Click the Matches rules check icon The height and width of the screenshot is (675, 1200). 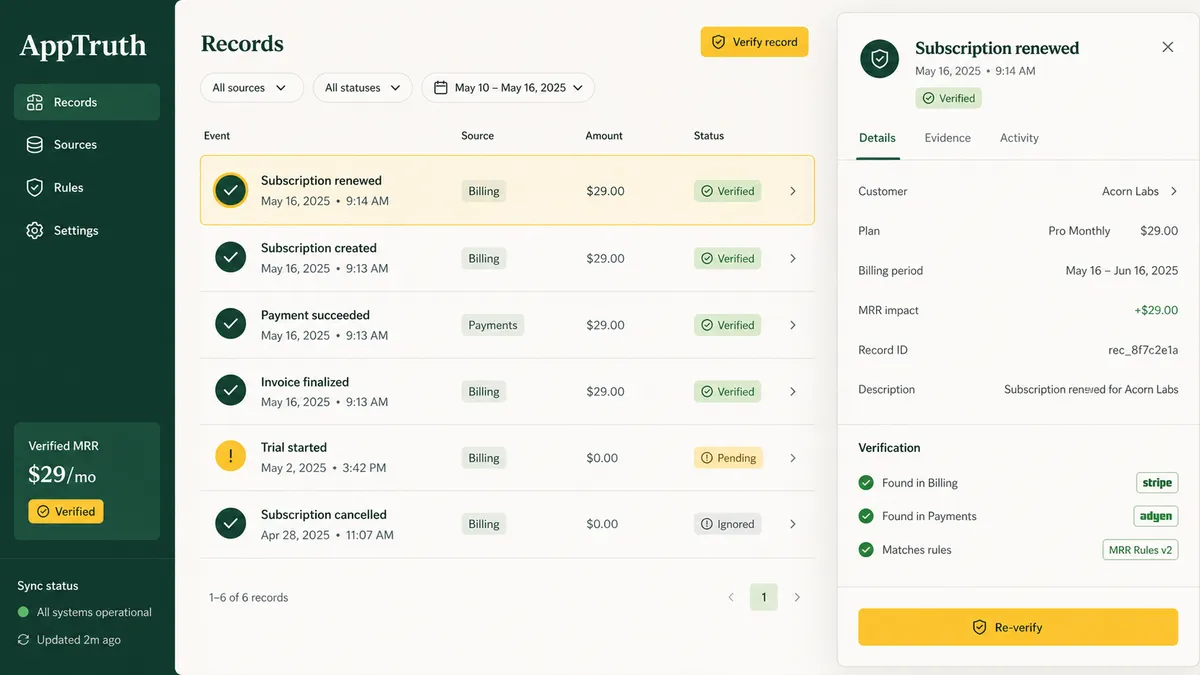click(x=866, y=550)
